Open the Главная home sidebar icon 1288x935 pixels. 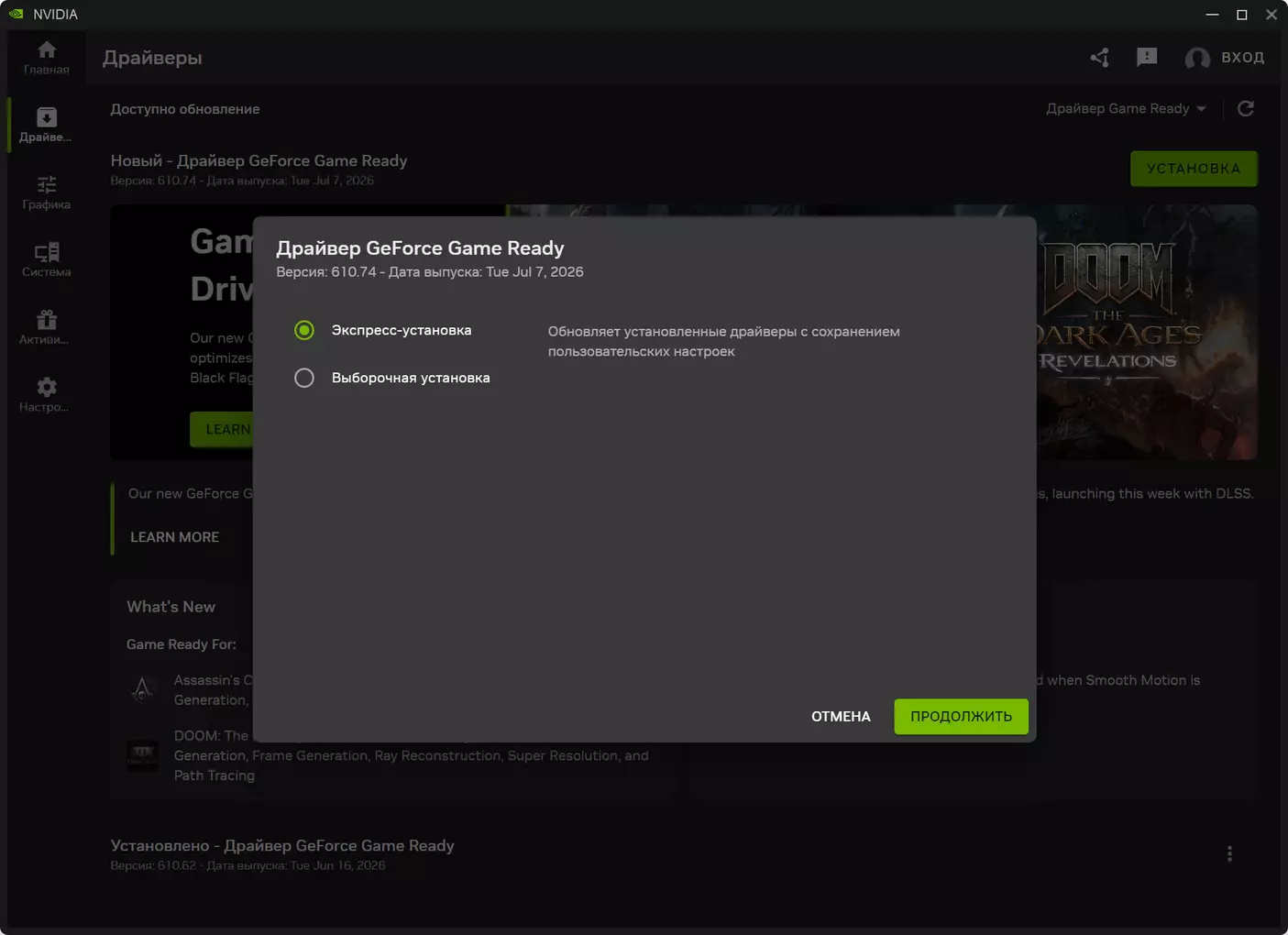(47, 57)
